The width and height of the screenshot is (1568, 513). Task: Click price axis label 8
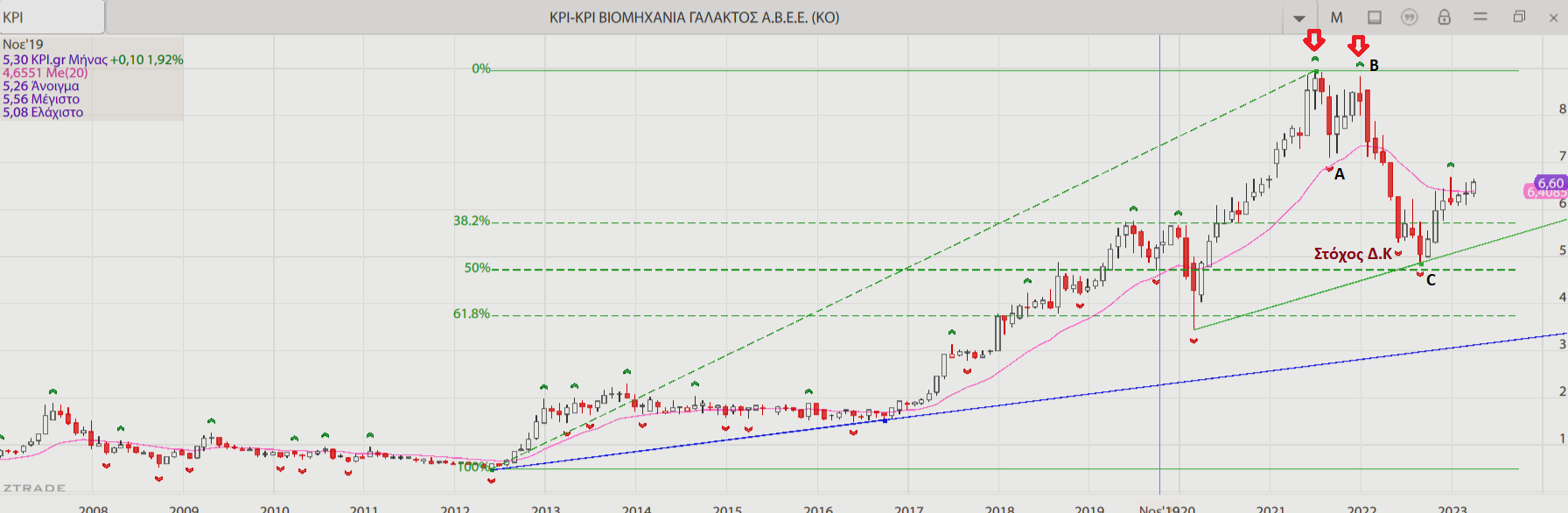[x=1562, y=109]
